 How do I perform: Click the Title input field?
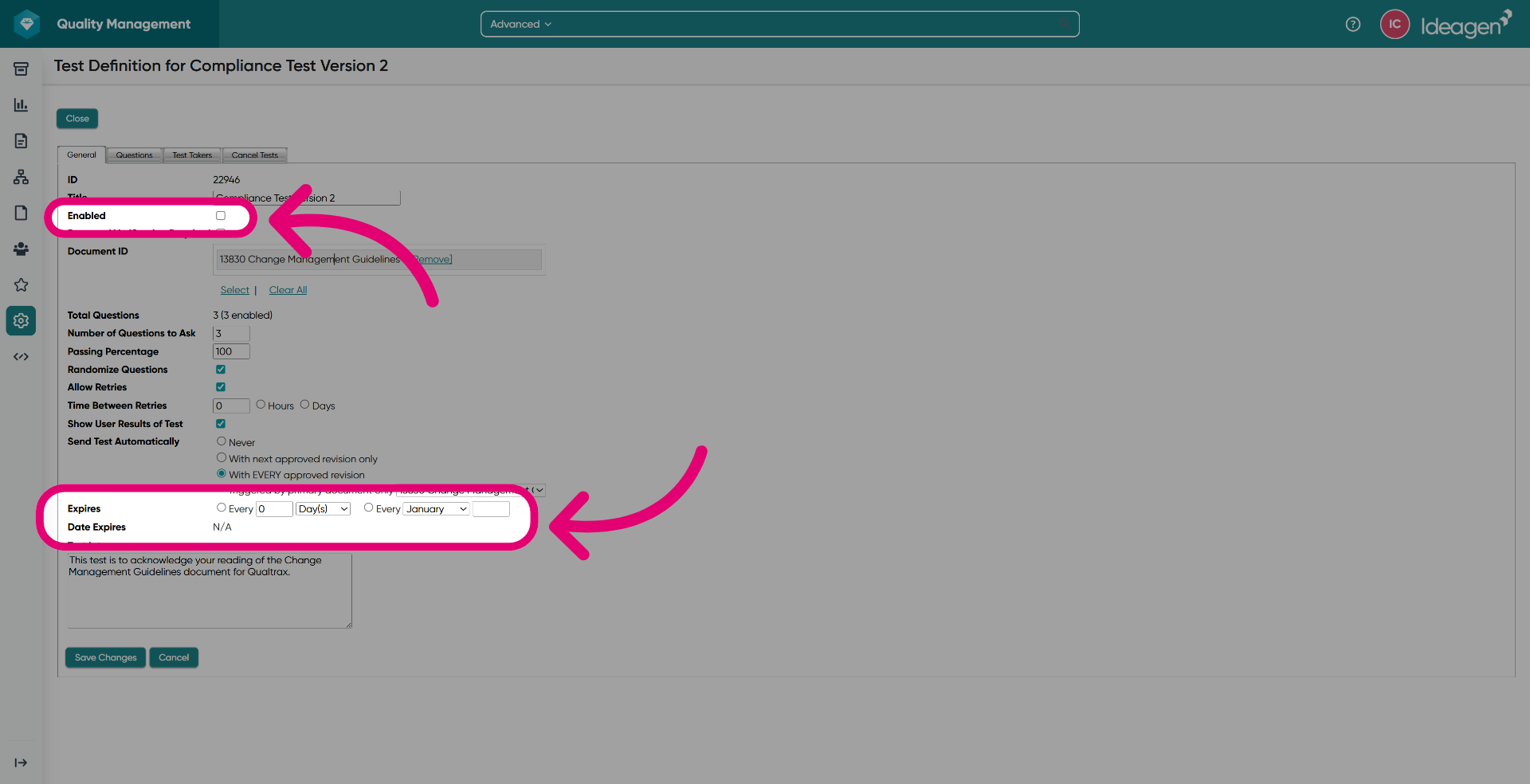click(x=307, y=198)
